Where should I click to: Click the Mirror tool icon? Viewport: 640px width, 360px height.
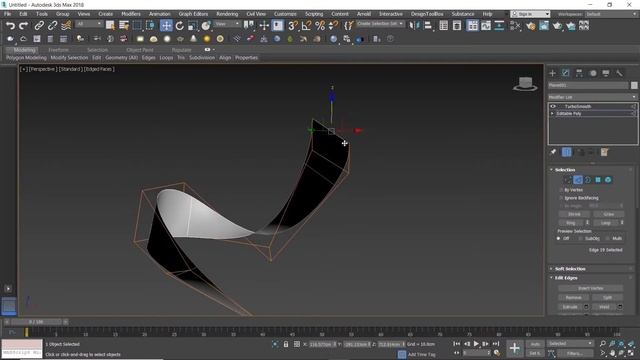point(415,26)
